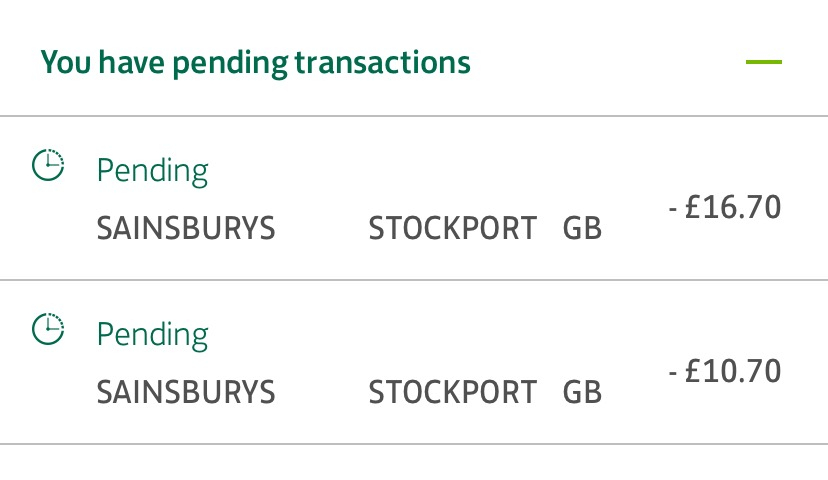Click the clock icon for the £10.70 transaction

[48, 330]
